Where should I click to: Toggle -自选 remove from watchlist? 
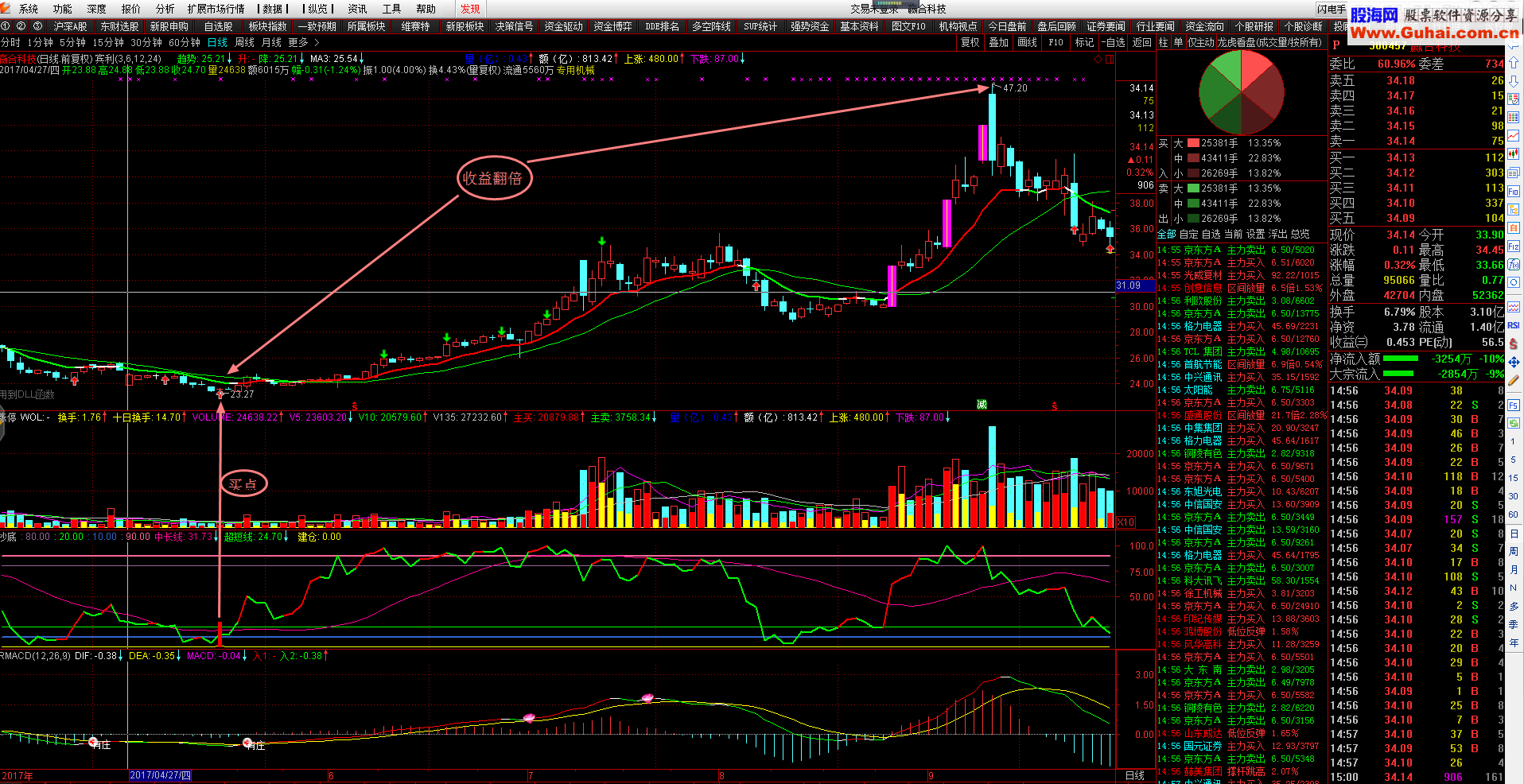click(1114, 42)
